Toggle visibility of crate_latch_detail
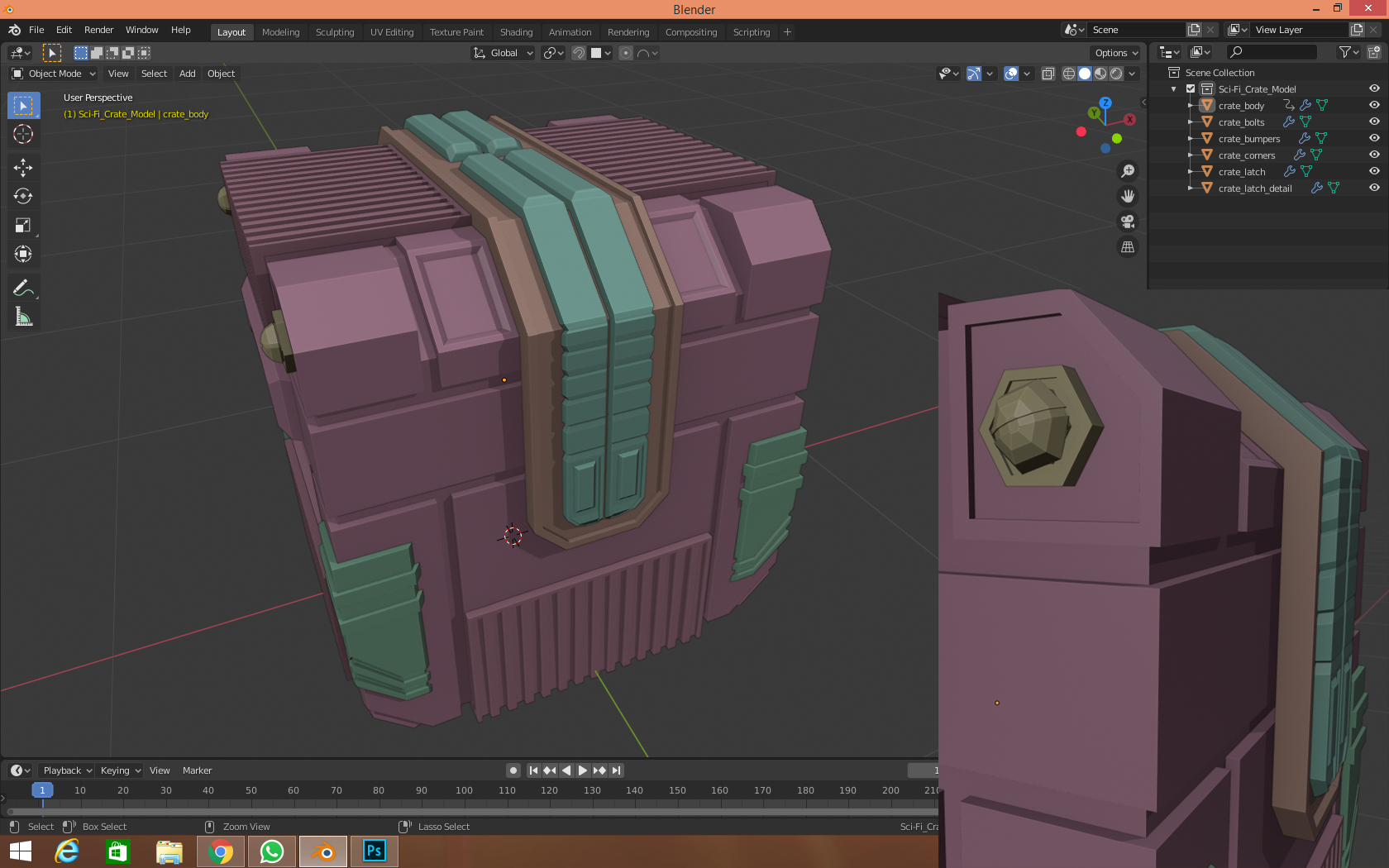Screen dimensions: 1389x868 click(1373, 188)
